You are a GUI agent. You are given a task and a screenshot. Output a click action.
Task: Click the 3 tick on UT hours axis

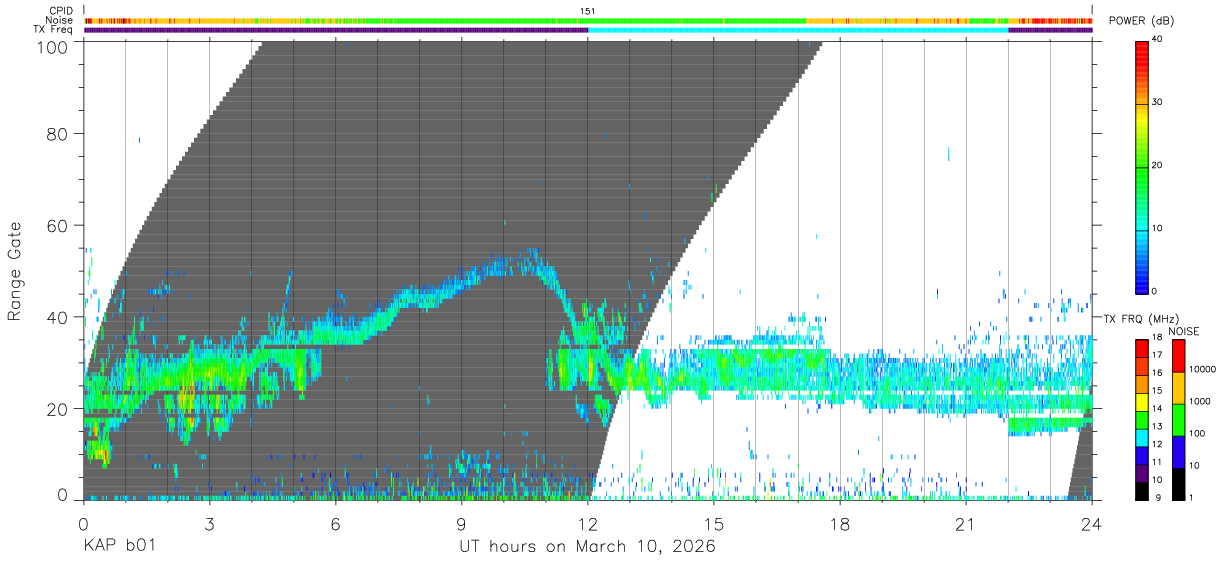point(209,524)
